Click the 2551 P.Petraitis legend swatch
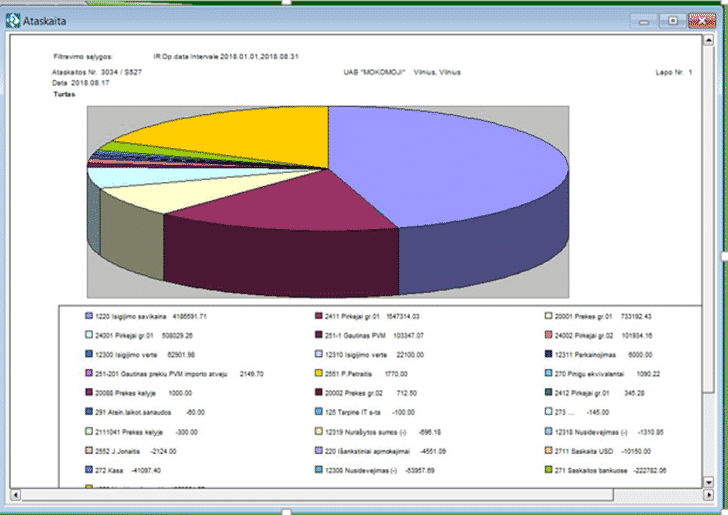 coord(318,373)
